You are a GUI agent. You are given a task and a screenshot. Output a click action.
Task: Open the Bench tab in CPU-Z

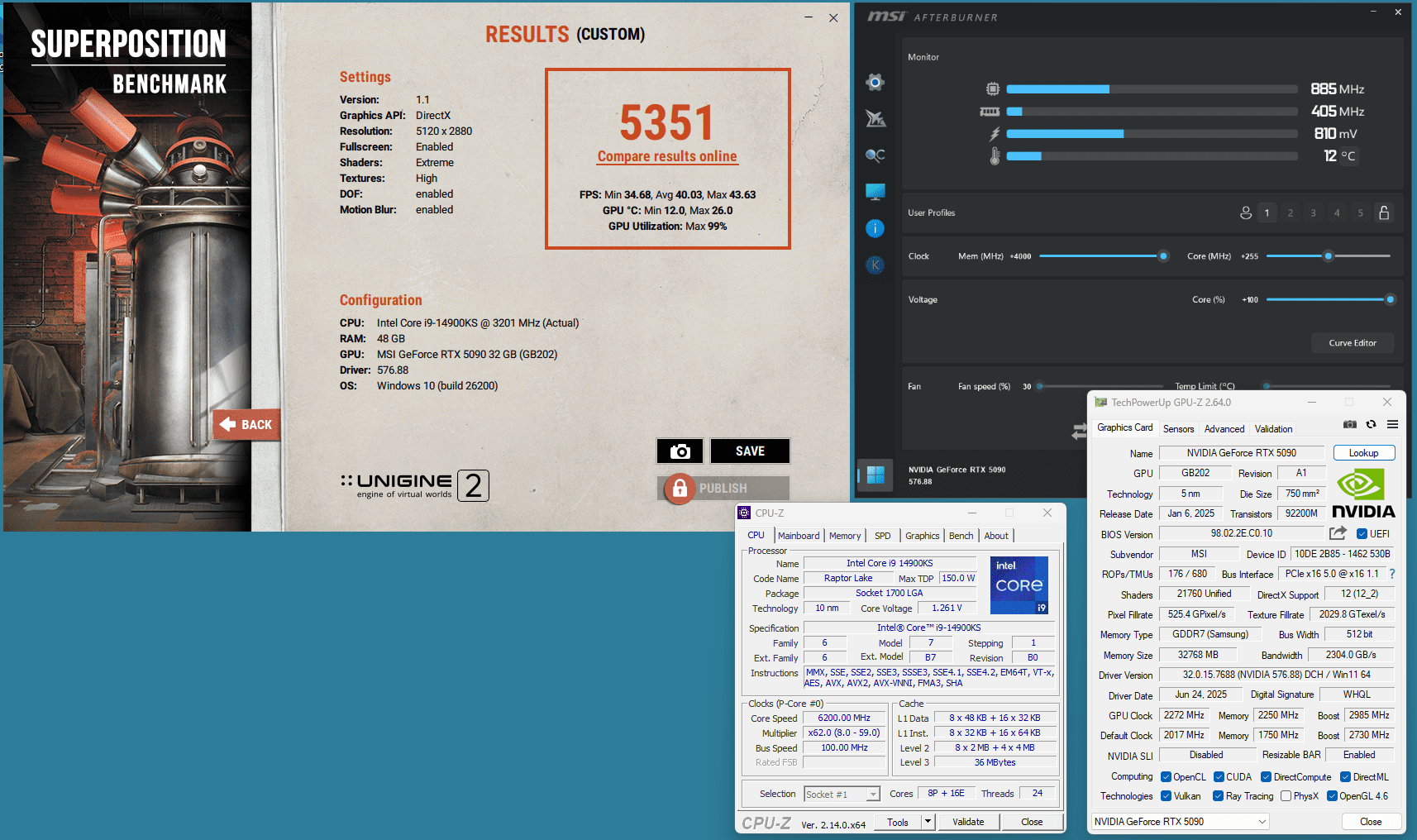pos(961,536)
